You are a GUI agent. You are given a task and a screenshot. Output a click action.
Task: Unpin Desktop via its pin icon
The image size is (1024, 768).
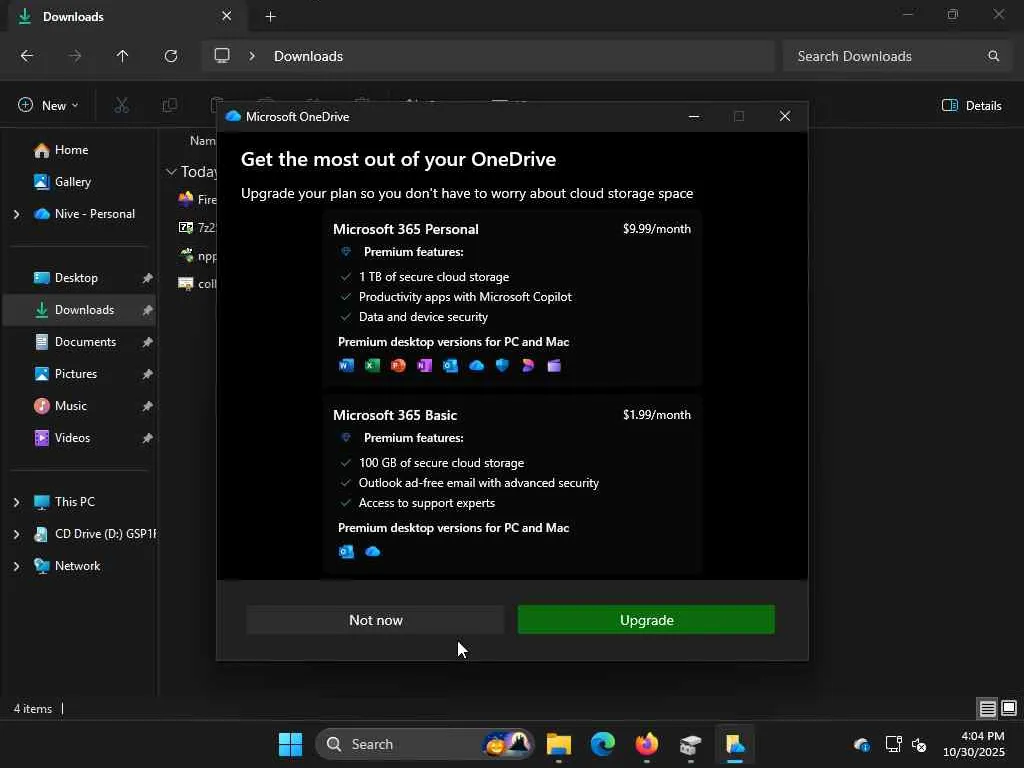[x=148, y=278]
